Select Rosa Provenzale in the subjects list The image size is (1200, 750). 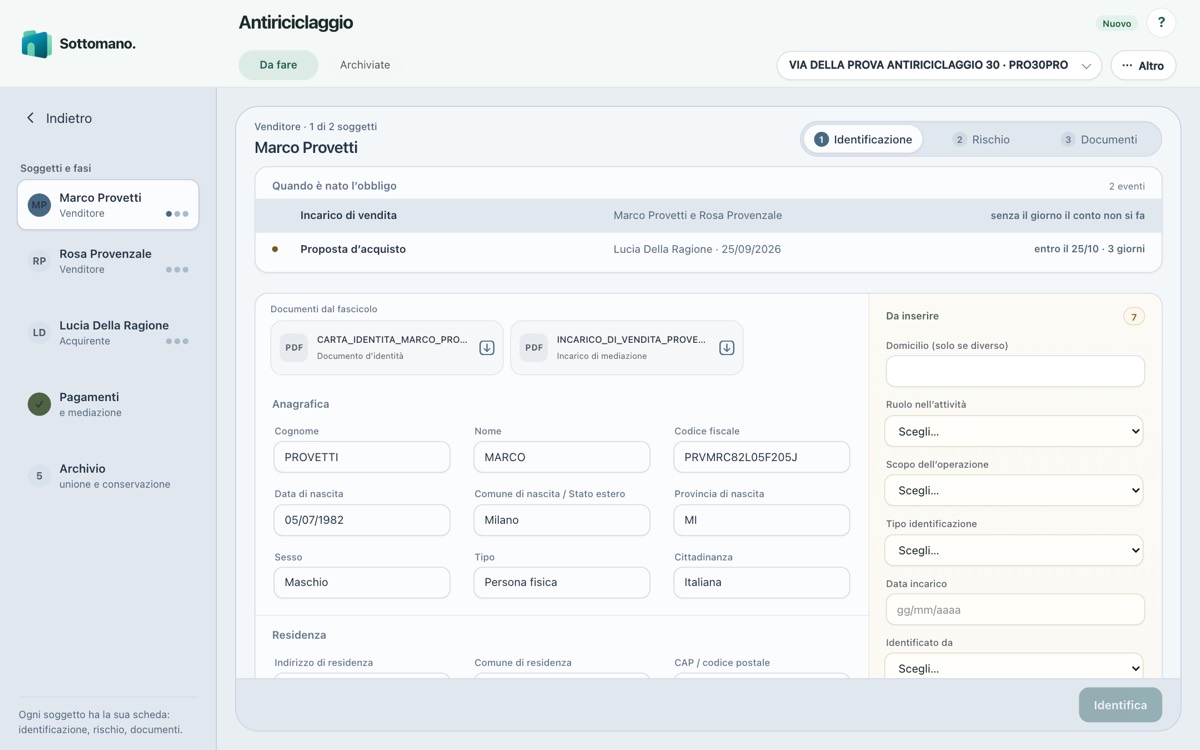(x=108, y=261)
